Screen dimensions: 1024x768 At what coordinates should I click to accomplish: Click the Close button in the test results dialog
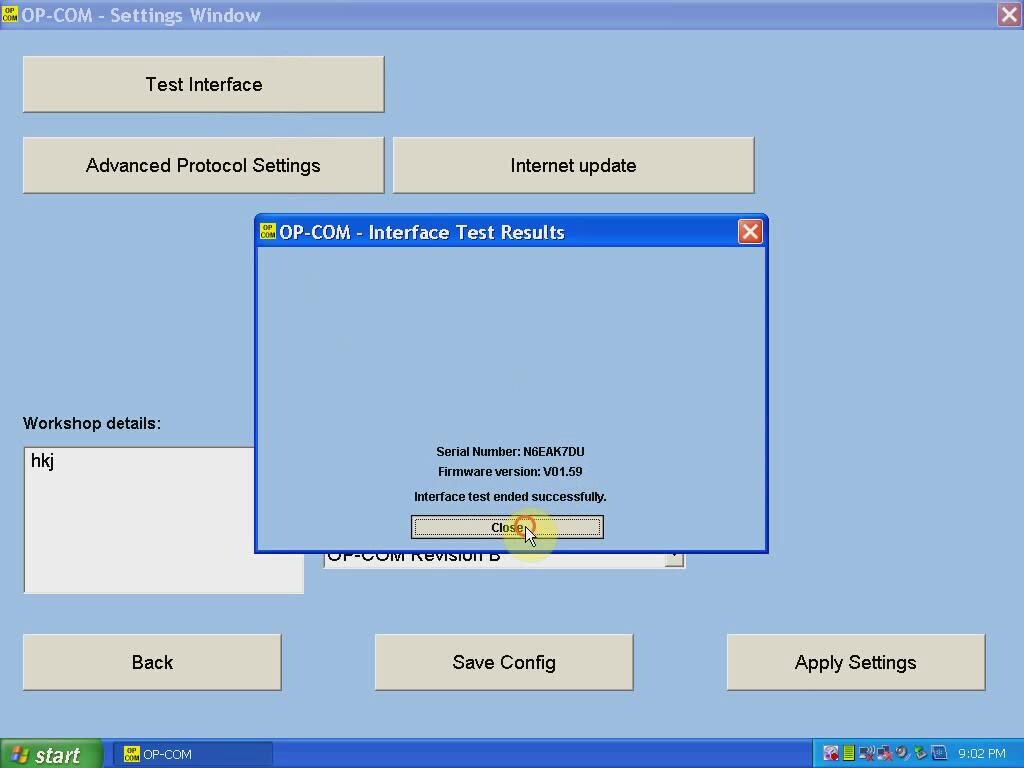pyautogui.click(x=507, y=527)
